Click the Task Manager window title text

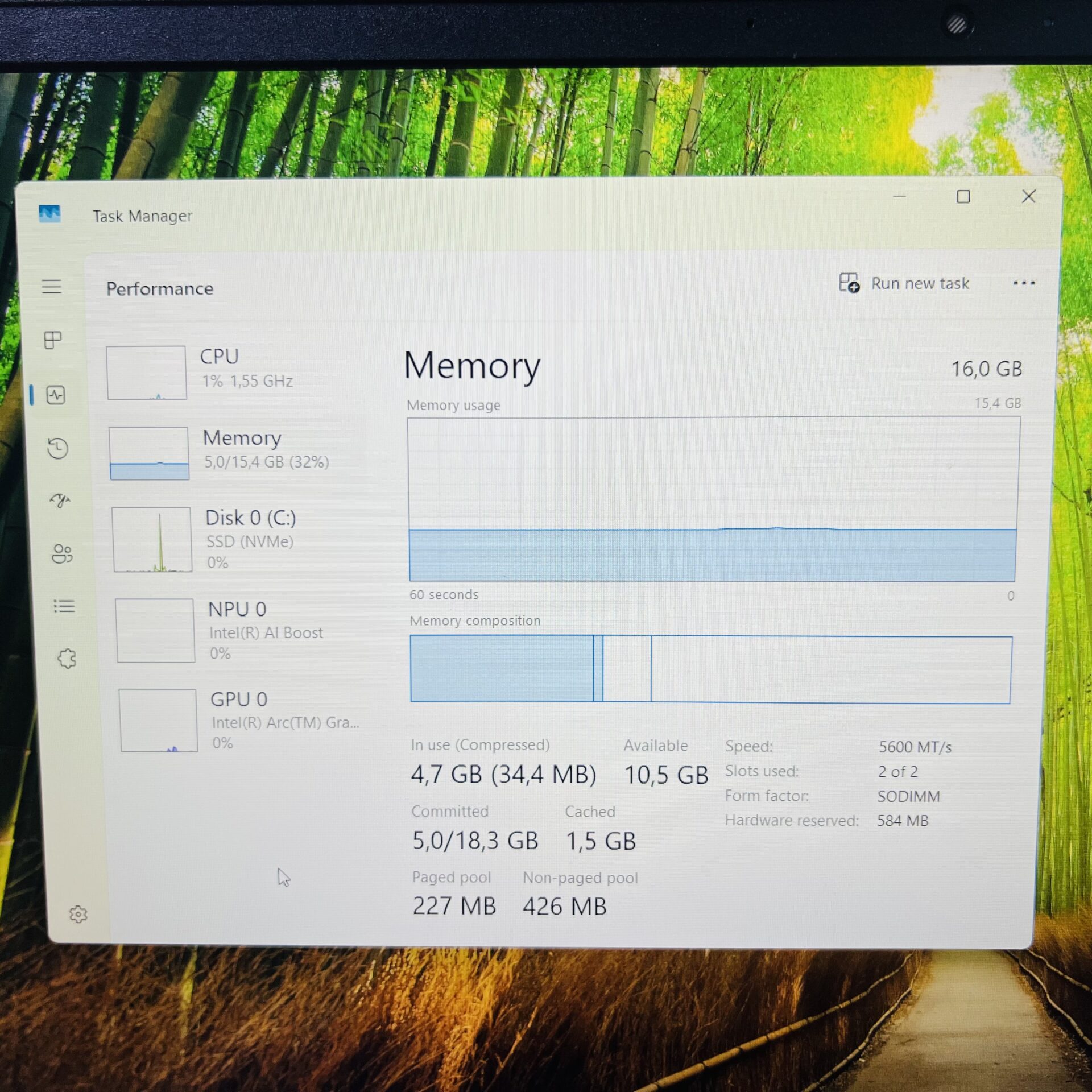click(x=142, y=216)
